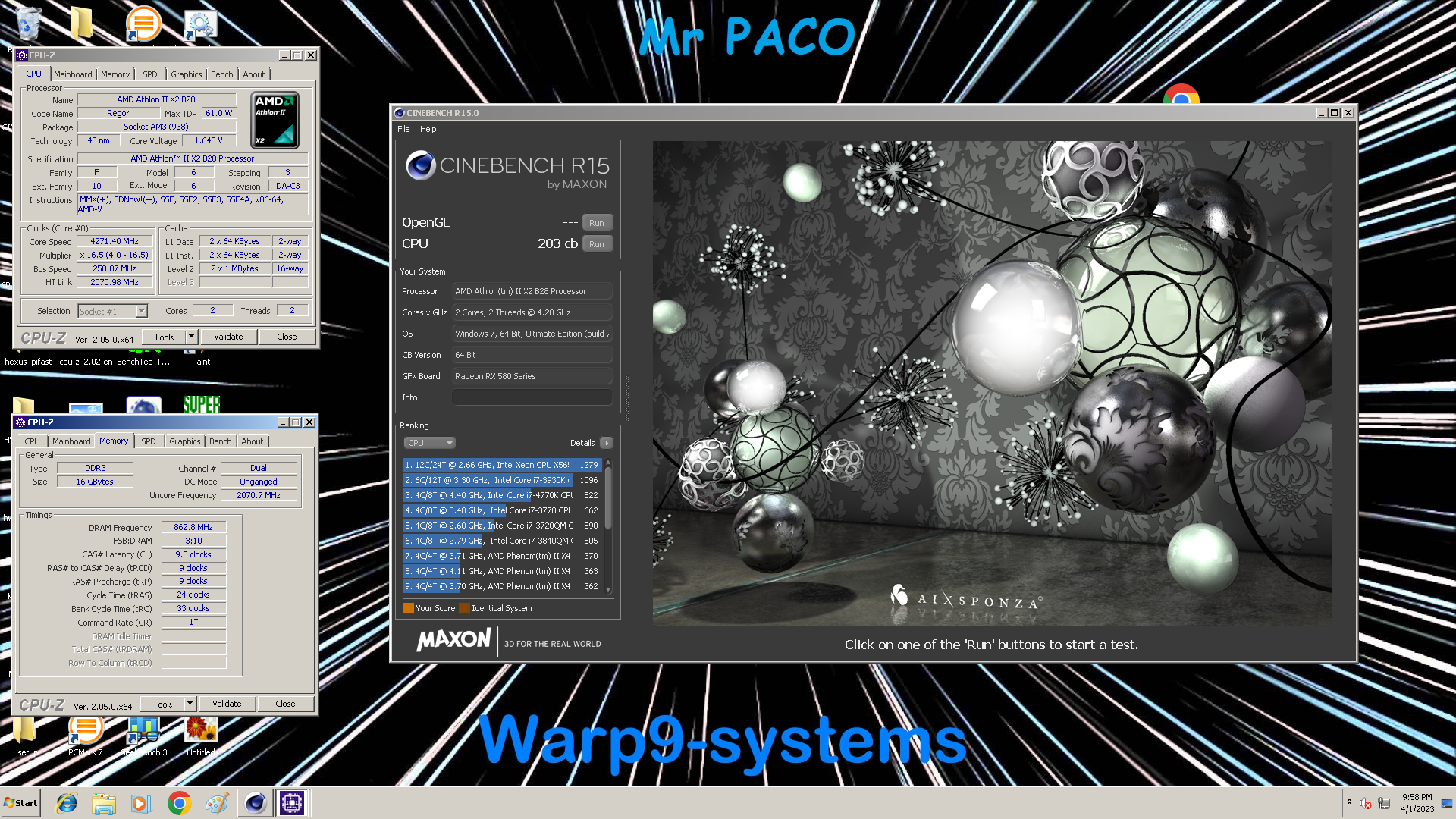Image resolution: width=1456 pixels, height=819 pixels.
Task: Switch to the CPU tab in bottom CPU-Z window
Action: tap(32, 441)
